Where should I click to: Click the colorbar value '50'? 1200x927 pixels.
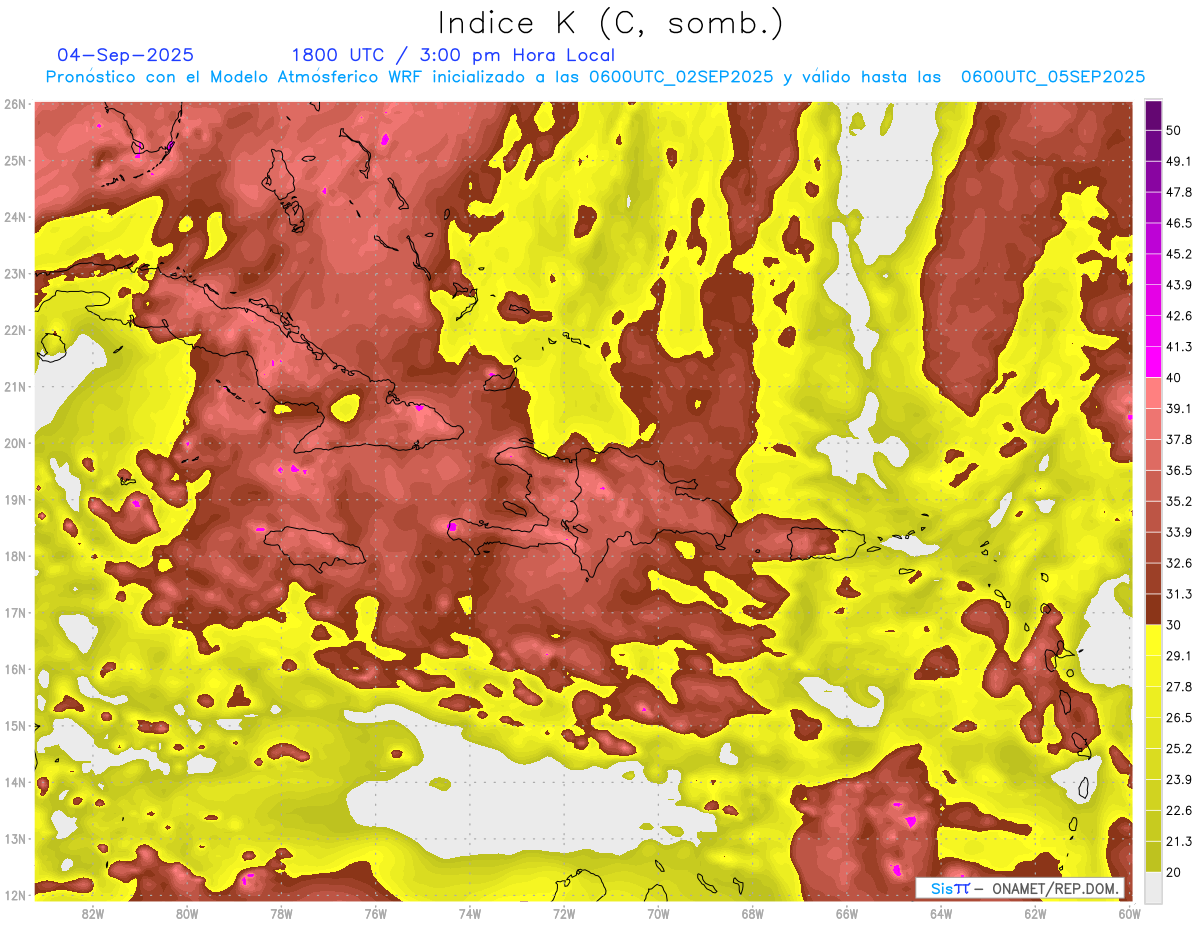click(x=1176, y=131)
